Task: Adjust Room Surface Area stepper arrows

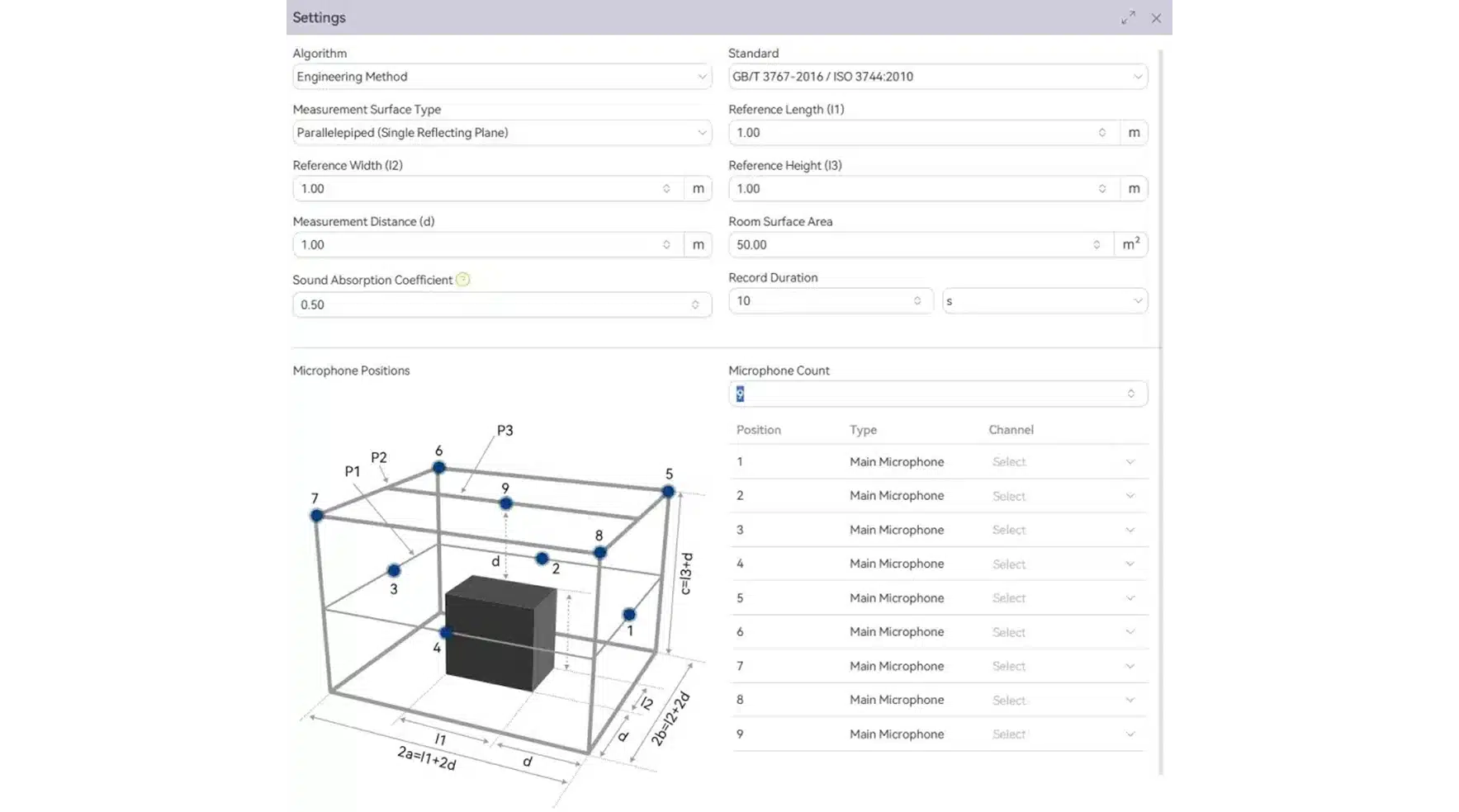Action: coord(1097,245)
